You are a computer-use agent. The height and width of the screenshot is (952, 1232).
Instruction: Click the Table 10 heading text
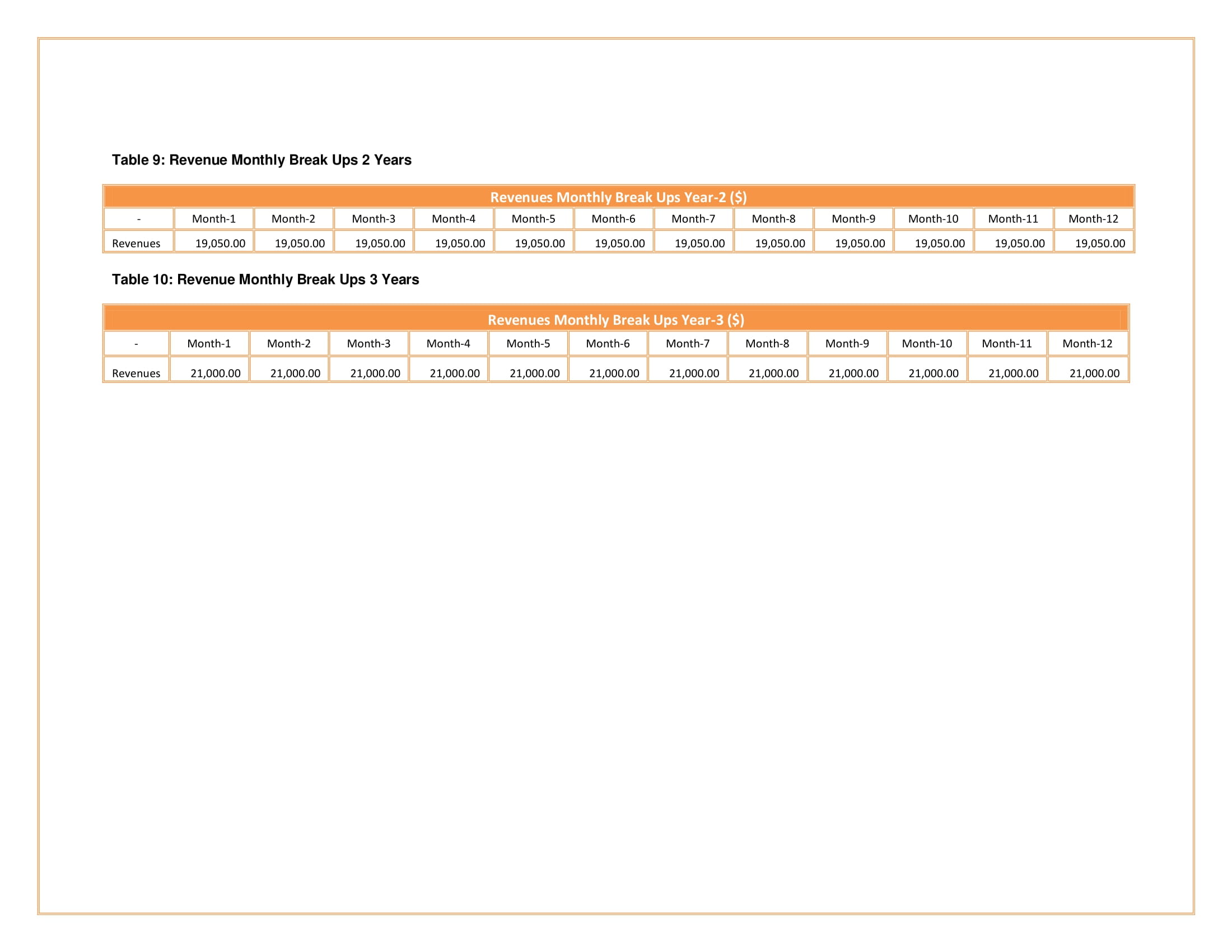(x=265, y=280)
